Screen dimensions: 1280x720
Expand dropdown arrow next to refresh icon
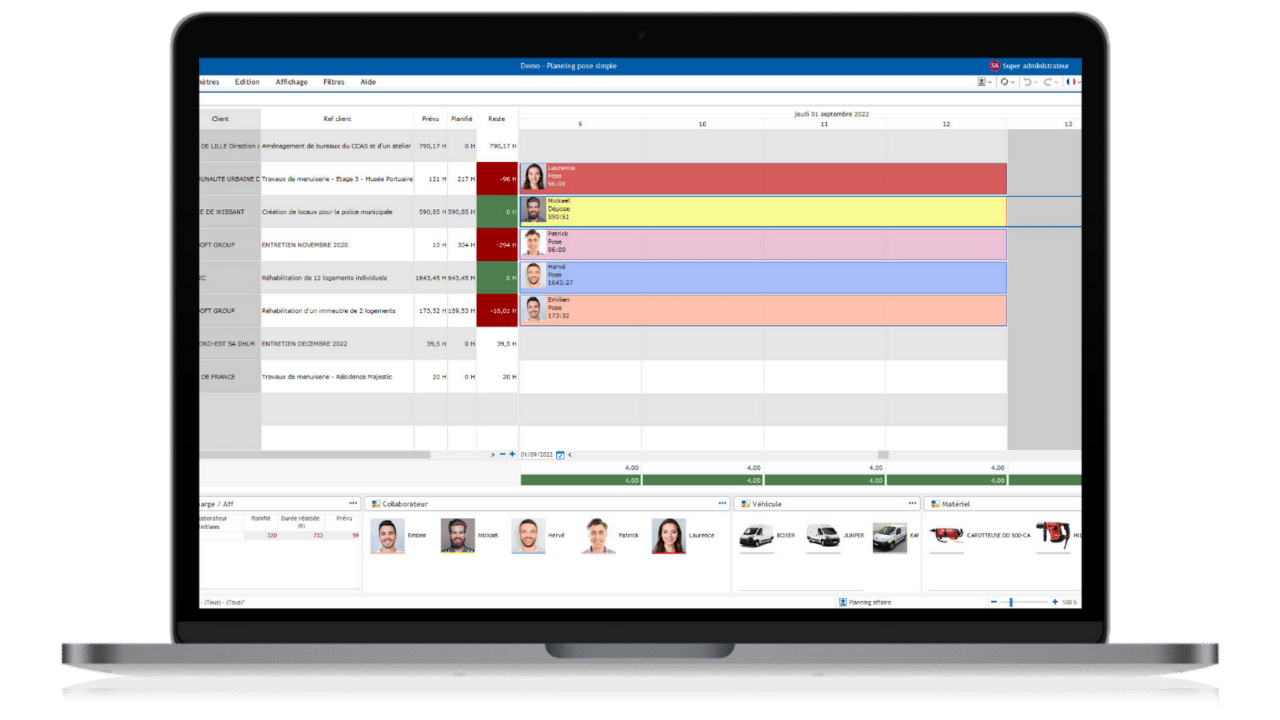click(x=1013, y=82)
